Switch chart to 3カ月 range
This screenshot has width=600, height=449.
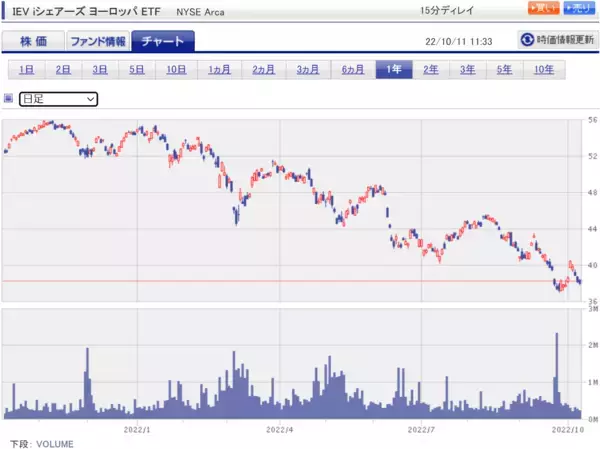click(308, 70)
